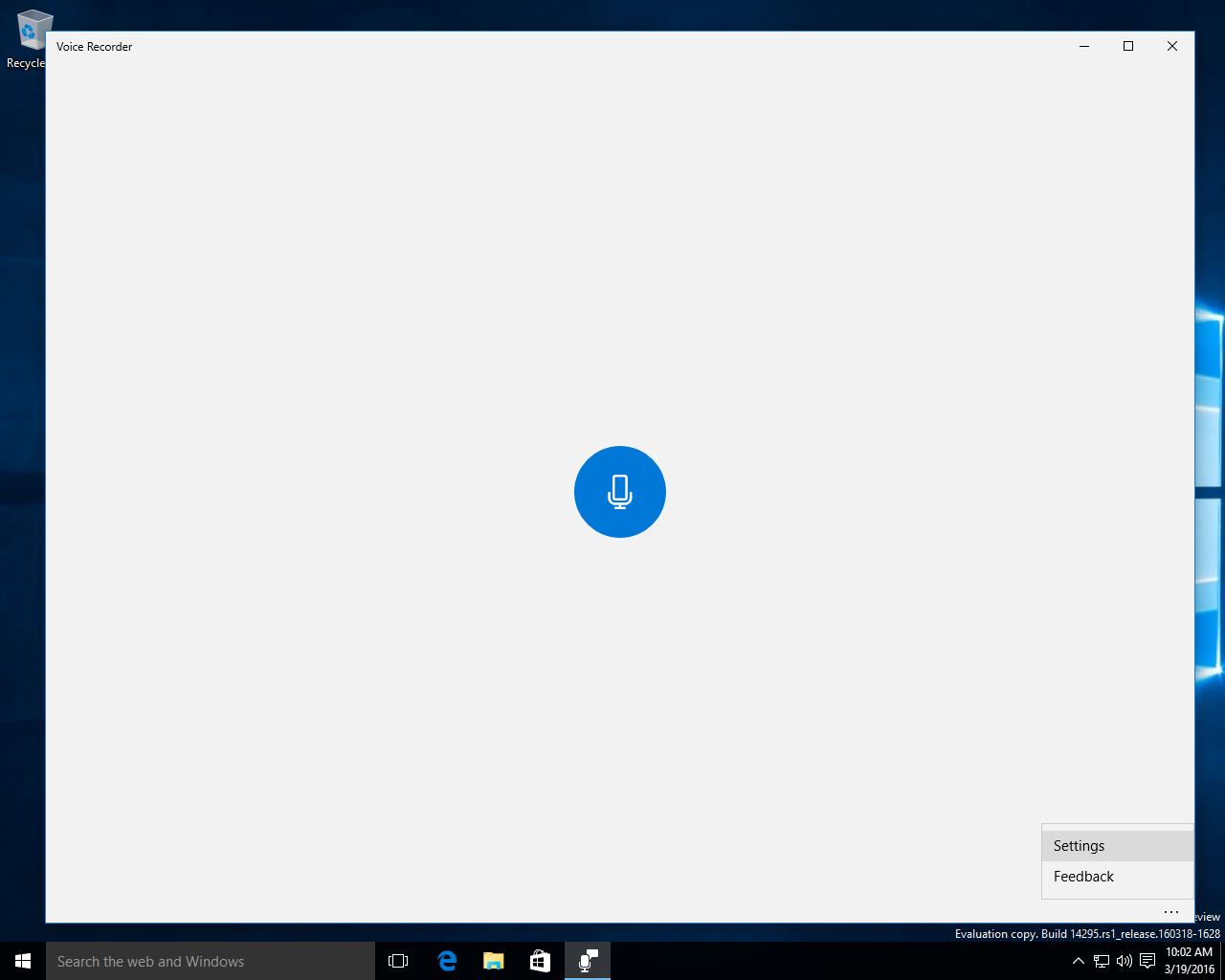
Task: Open Task View from the taskbar
Action: 398,961
